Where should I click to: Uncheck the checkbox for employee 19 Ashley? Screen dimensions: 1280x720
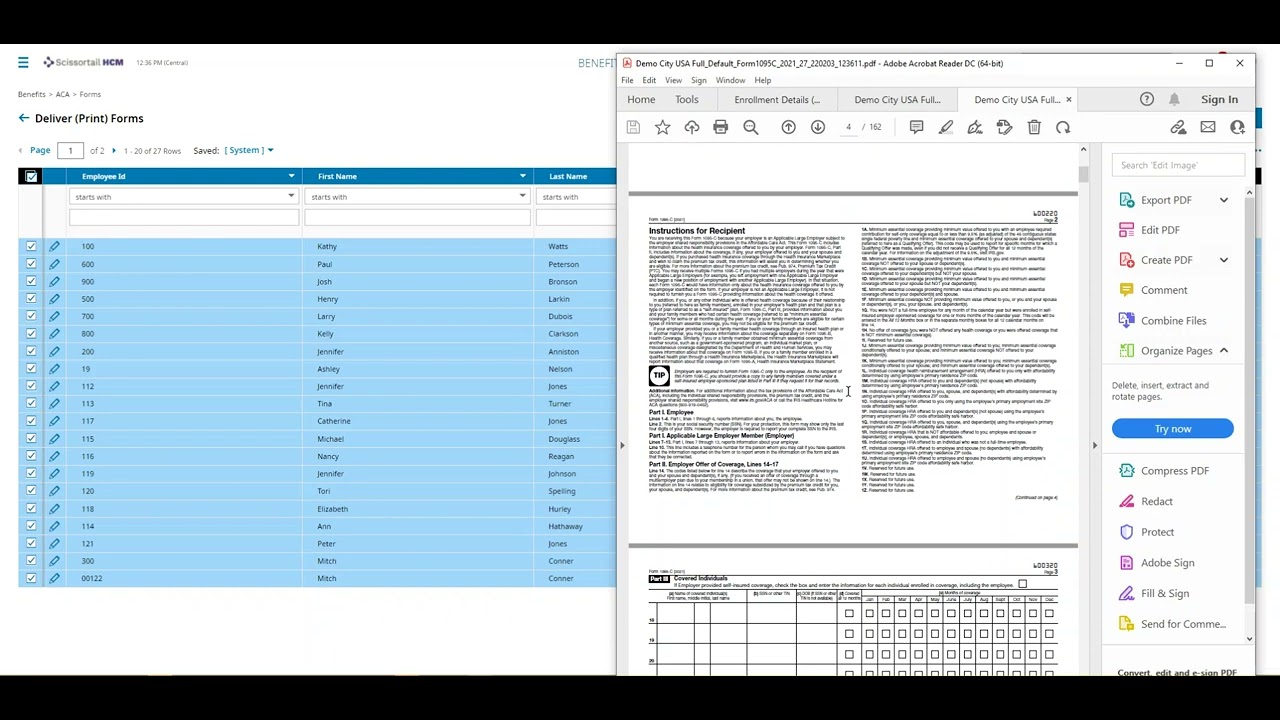coord(31,369)
